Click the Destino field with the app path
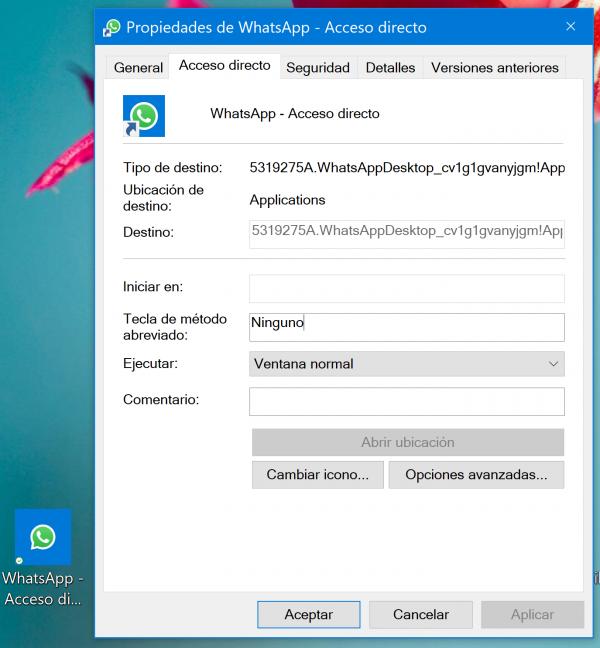Screen dimensions: 600x648 pos(407,234)
